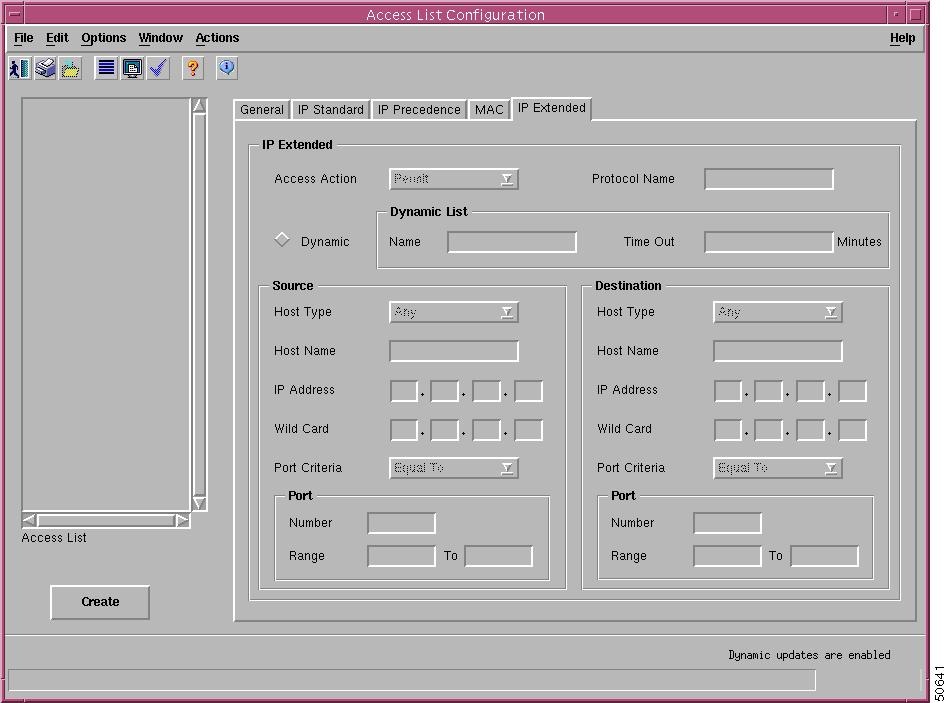Click the Source Port Range To field

point(498,556)
